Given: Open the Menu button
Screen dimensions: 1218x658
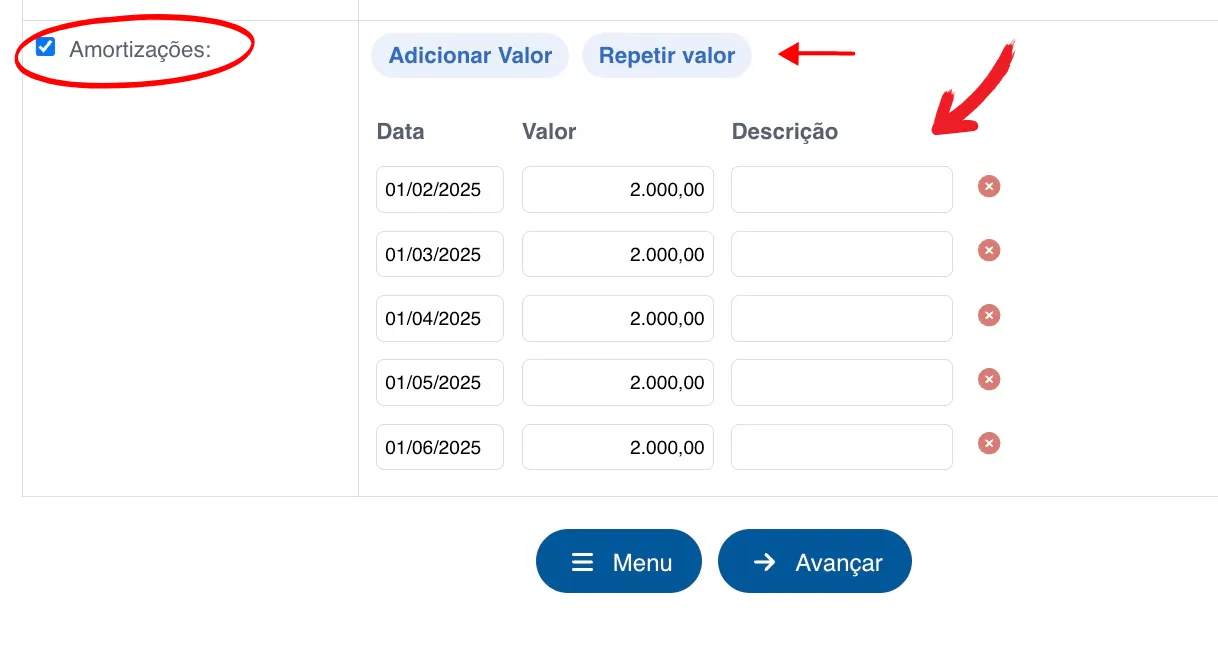Looking at the screenshot, I should pos(619,562).
